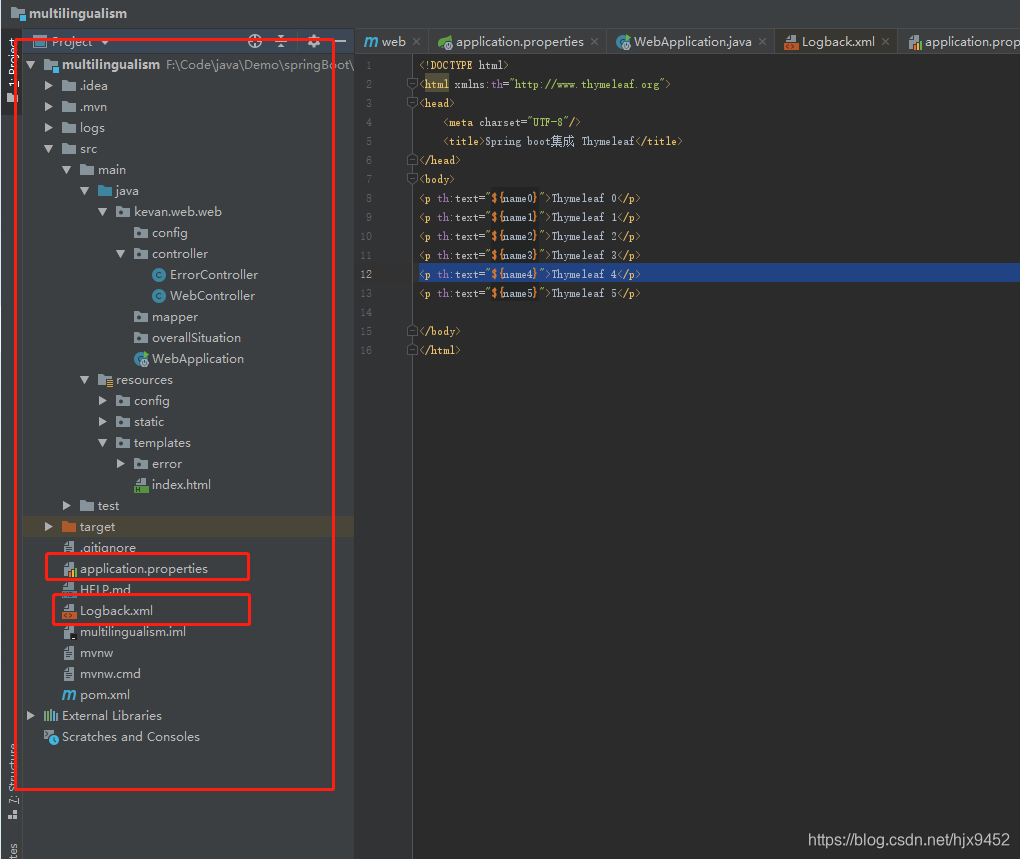Open the 1: Project tool window button

pos(12,70)
